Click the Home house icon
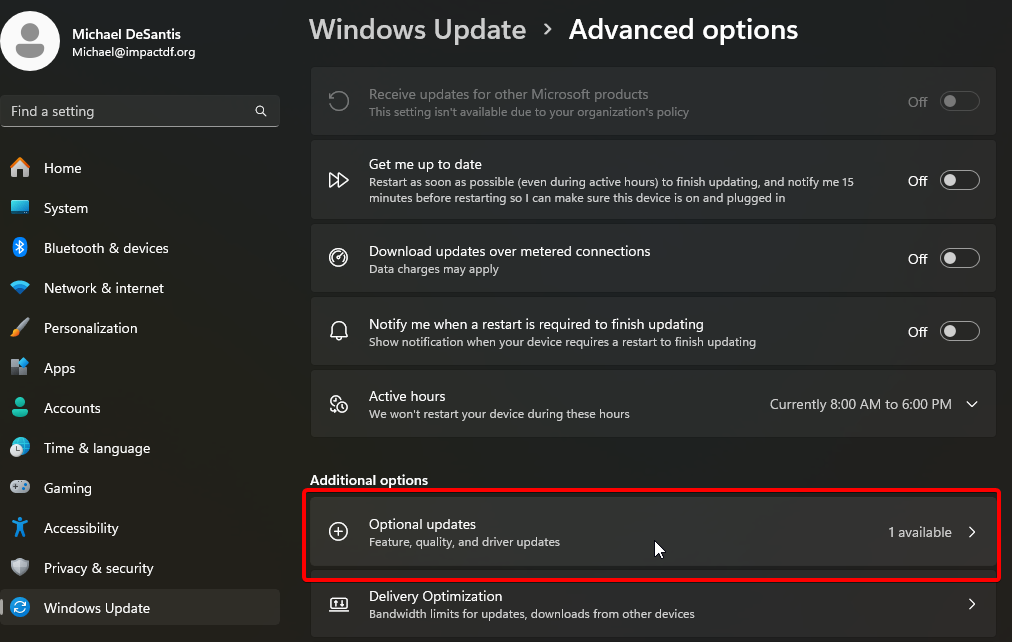 click(20, 168)
